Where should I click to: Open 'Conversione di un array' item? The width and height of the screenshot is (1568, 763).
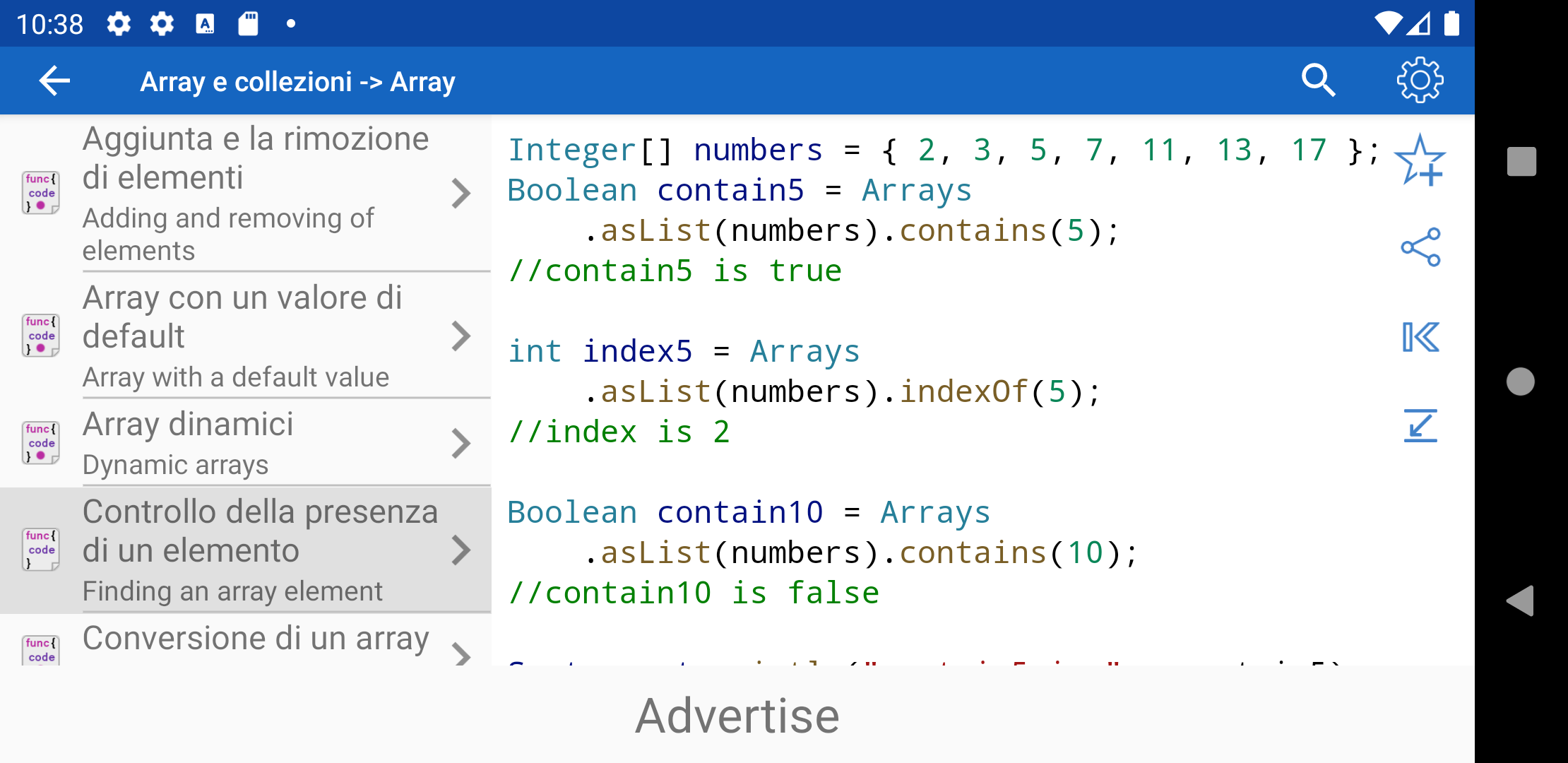246,640
